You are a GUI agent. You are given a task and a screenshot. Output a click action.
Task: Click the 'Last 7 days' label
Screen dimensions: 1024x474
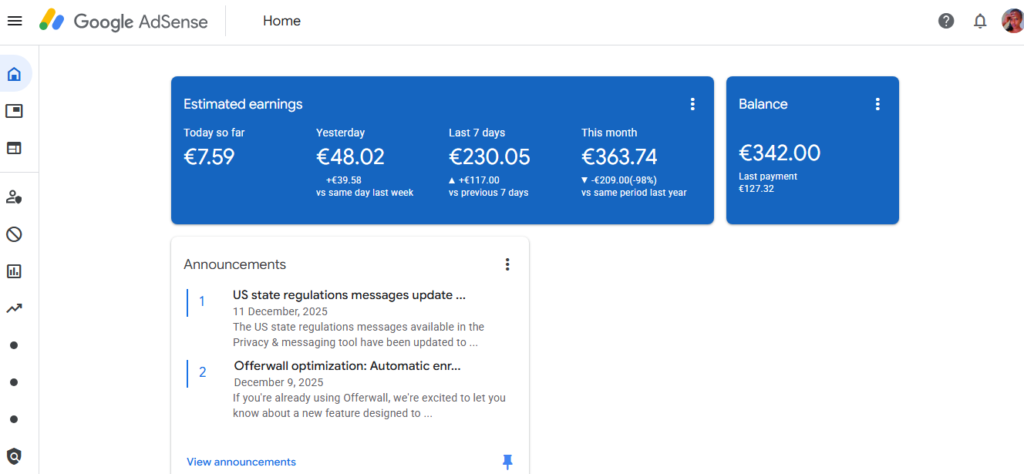click(477, 133)
